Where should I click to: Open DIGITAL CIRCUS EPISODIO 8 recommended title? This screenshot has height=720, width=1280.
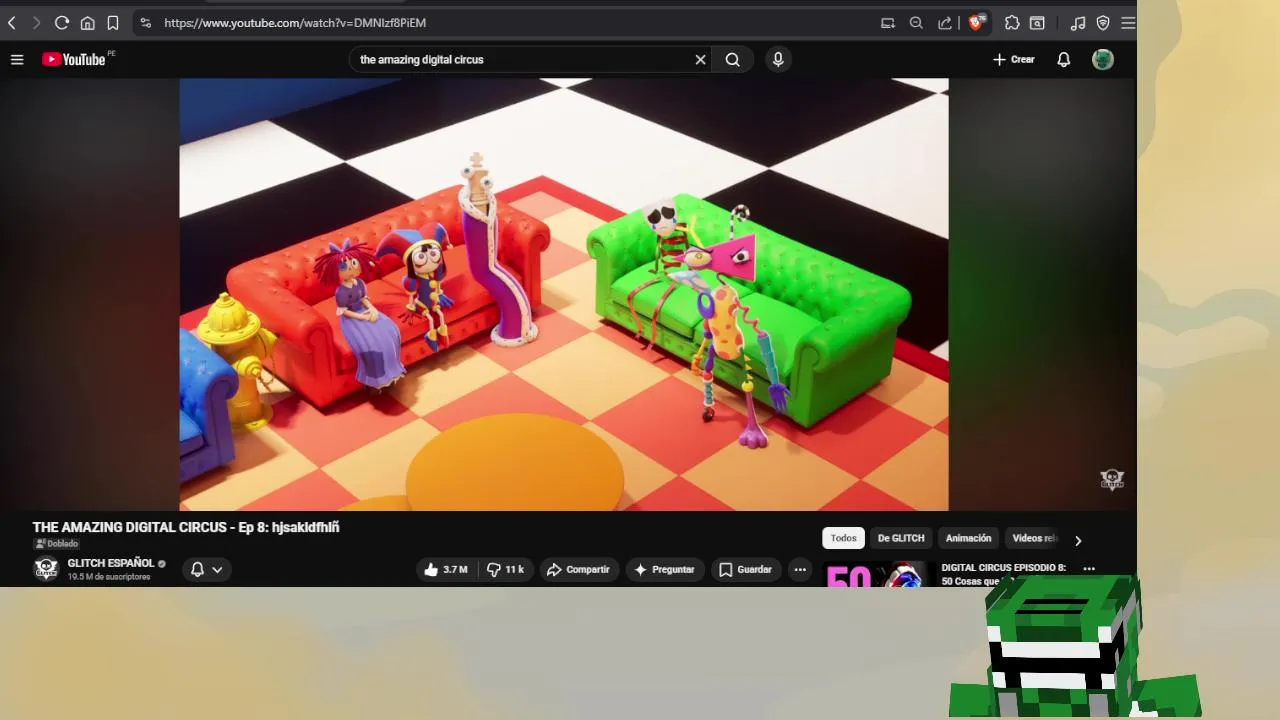[x=1003, y=574]
